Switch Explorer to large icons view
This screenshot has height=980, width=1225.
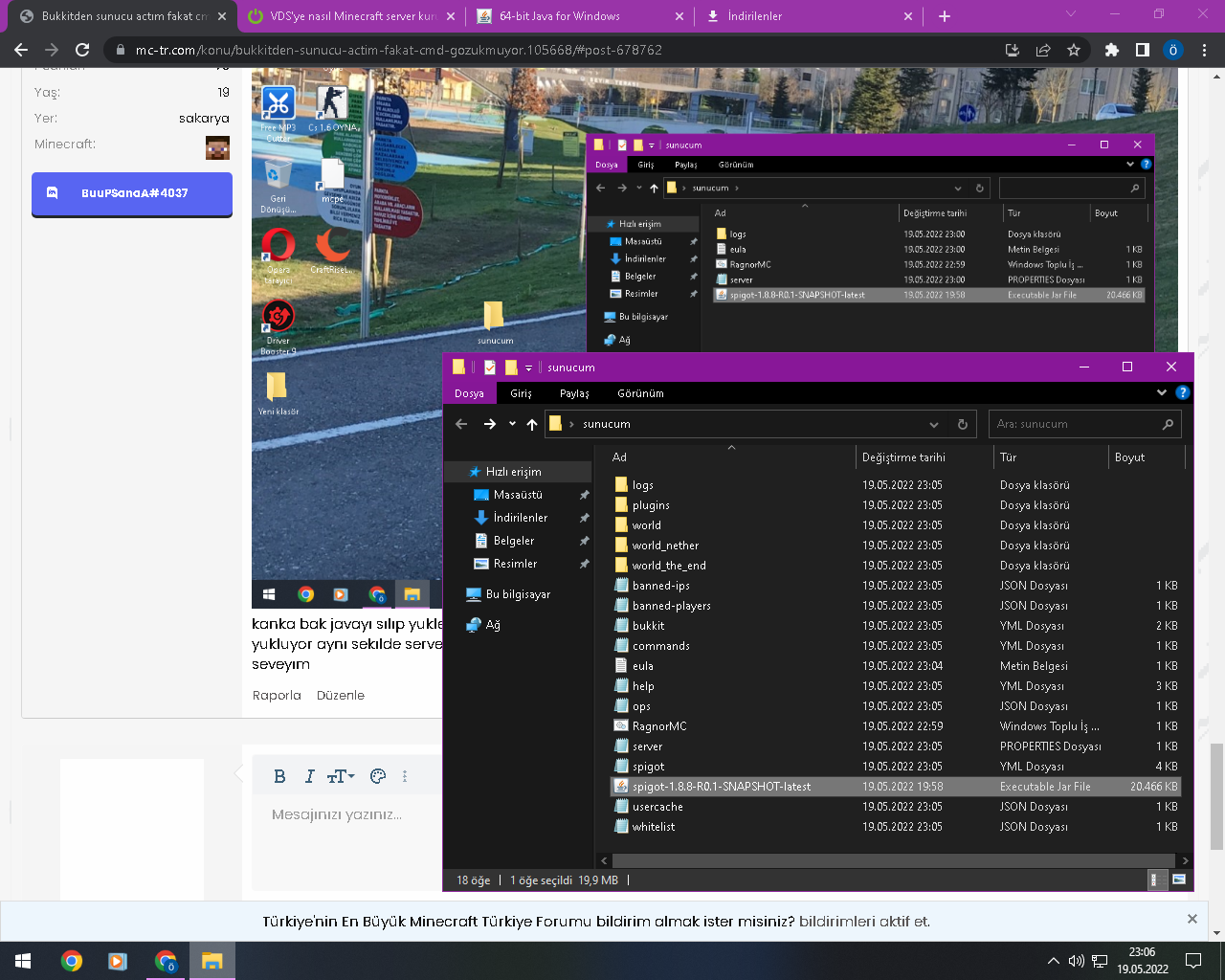coord(1179,880)
